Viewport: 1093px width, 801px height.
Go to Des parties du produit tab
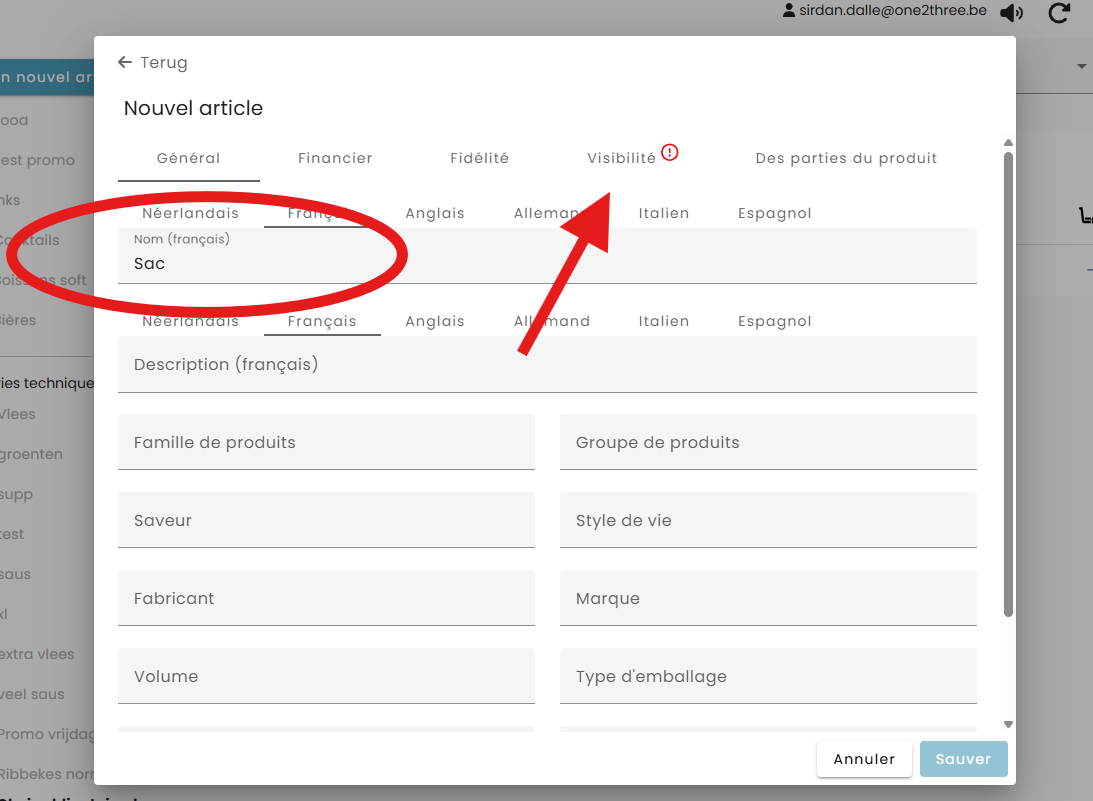(846, 158)
